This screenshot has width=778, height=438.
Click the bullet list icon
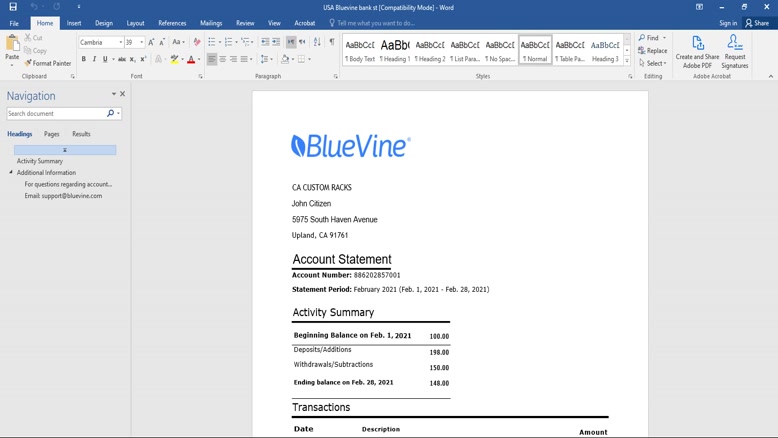pyautogui.click(x=212, y=42)
